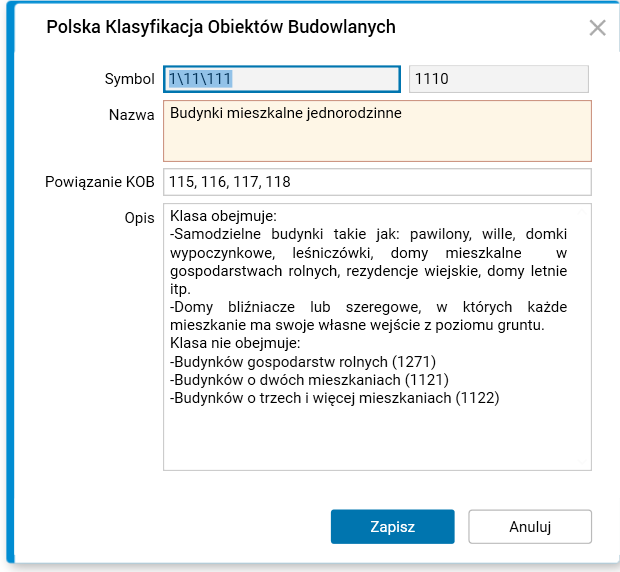620x572 pixels.
Task: Click the empty space below the Opis text
Action: (377, 440)
